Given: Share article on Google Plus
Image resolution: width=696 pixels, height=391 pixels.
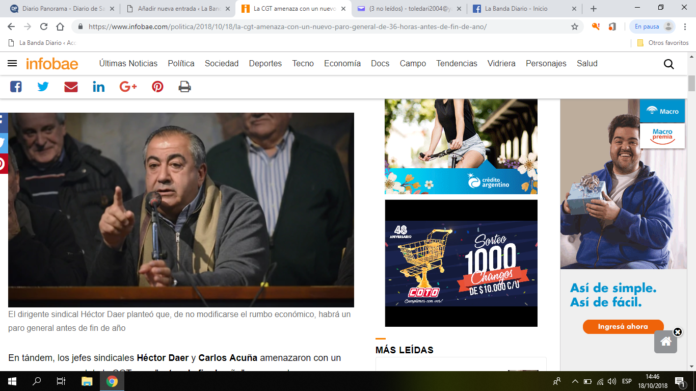Looking at the screenshot, I should point(128,87).
